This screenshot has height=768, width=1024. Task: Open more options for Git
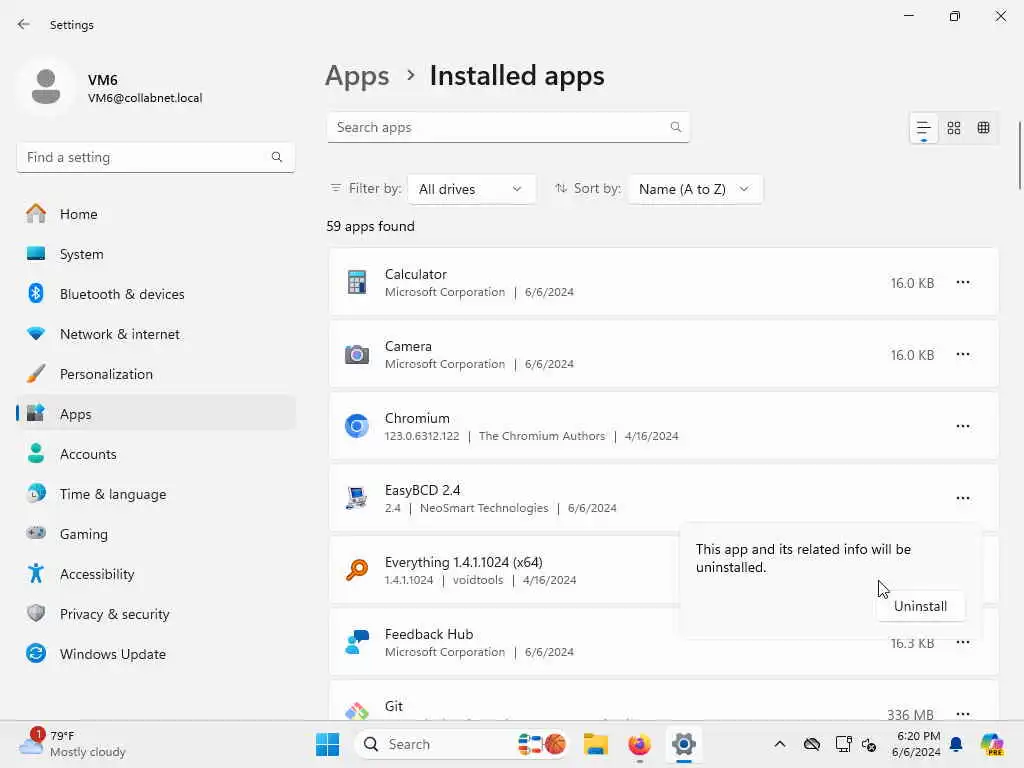pos(963,713)
